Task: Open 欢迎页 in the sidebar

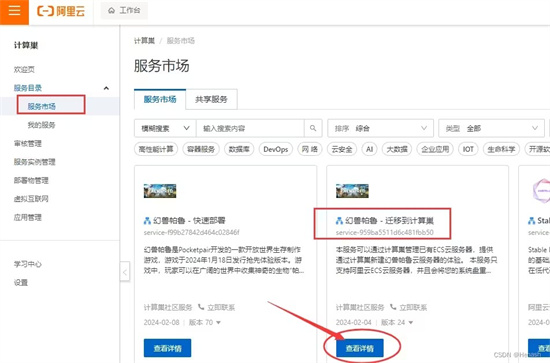Action: 24,69
